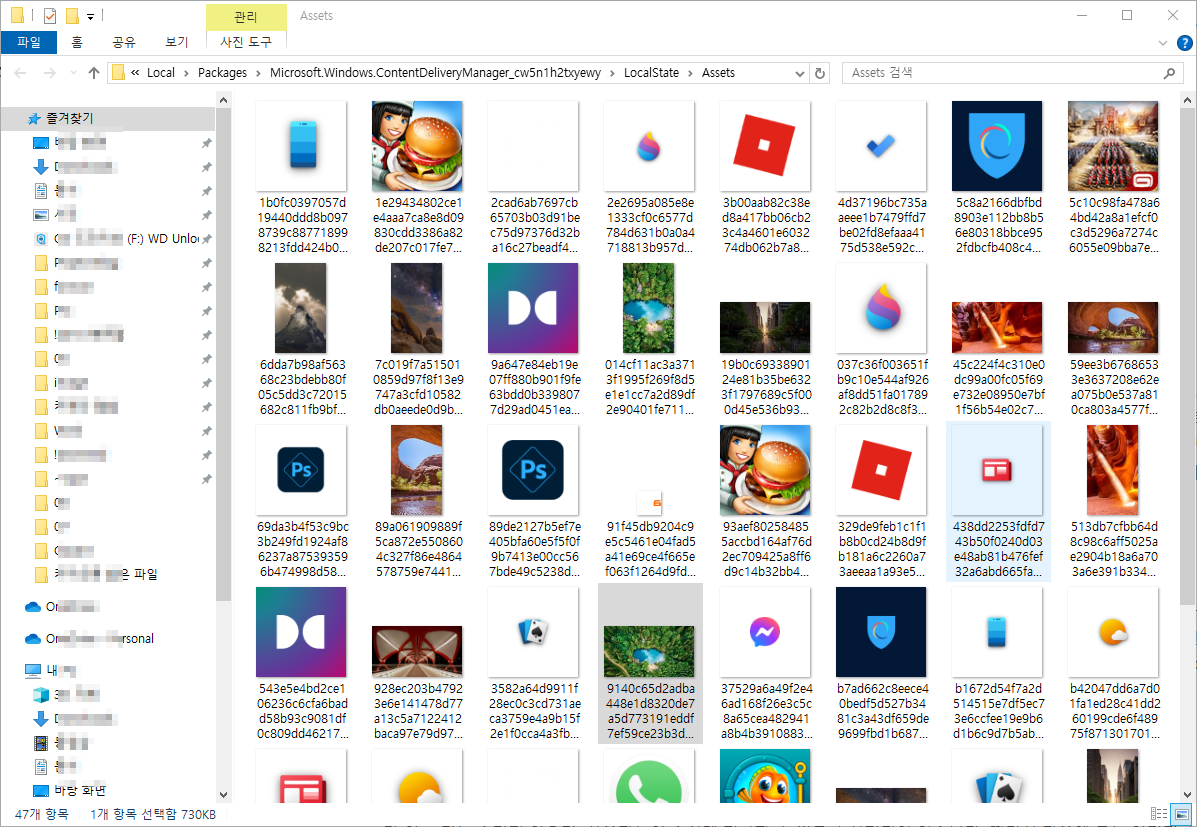
Task: Click the Packages breadcrumb segment
Action: [x=222, y=73]
